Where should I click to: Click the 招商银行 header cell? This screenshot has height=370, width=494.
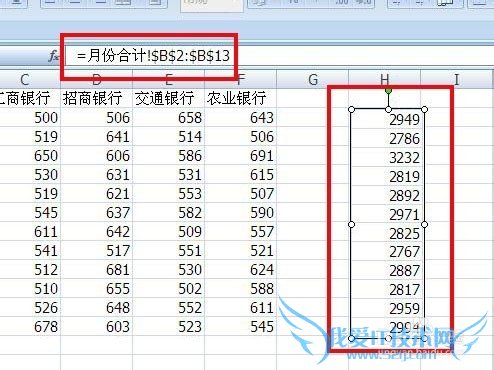coord(97,98)
